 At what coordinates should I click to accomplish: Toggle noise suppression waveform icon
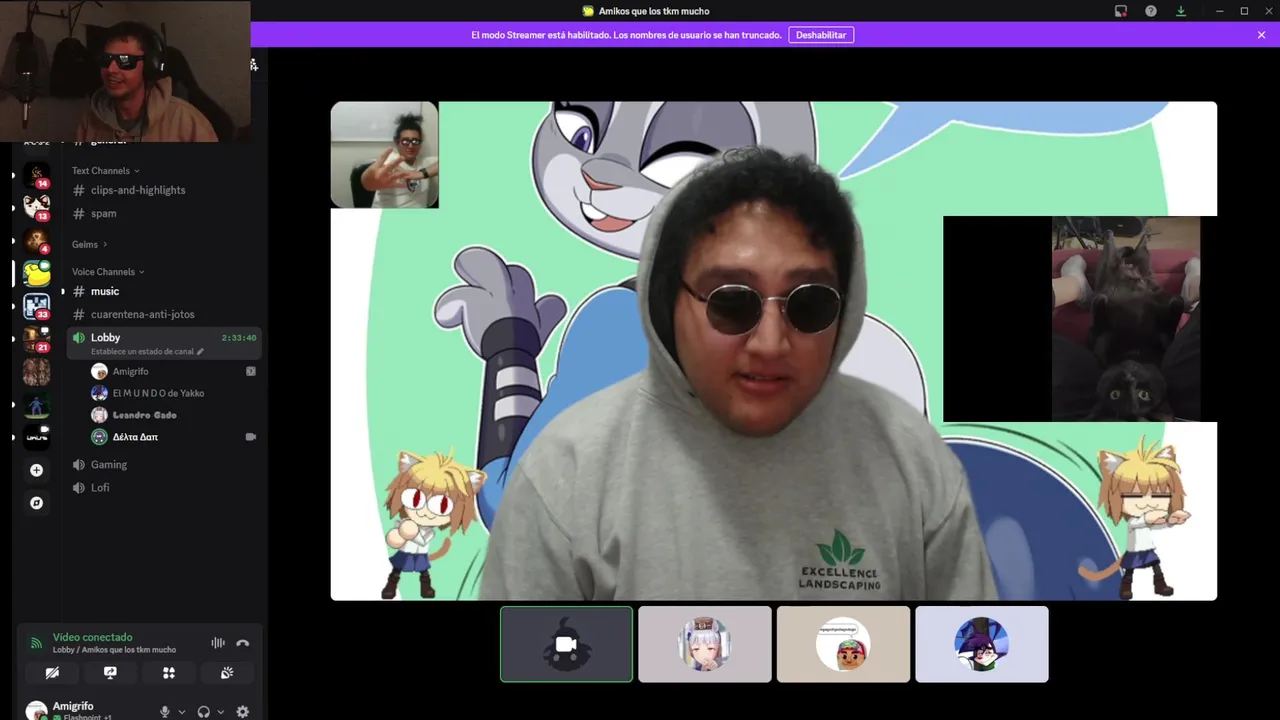(218, 643)
